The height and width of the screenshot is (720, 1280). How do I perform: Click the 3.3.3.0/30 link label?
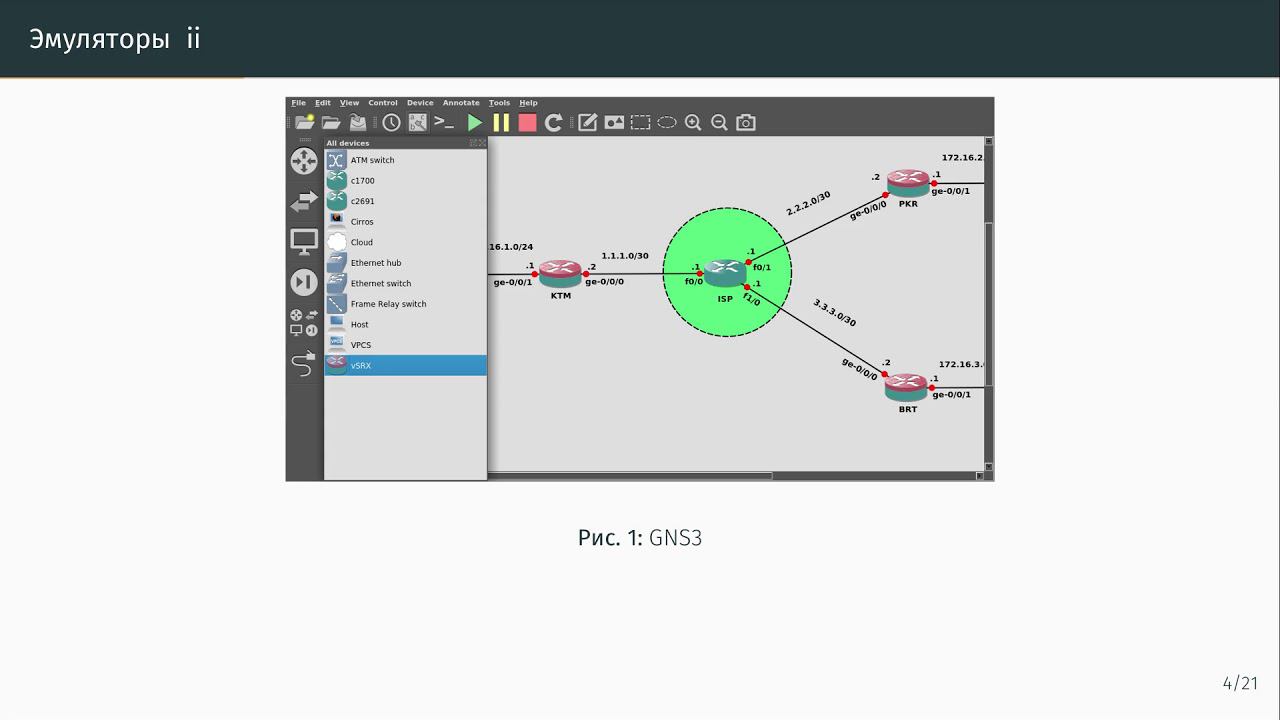[834, 313]
